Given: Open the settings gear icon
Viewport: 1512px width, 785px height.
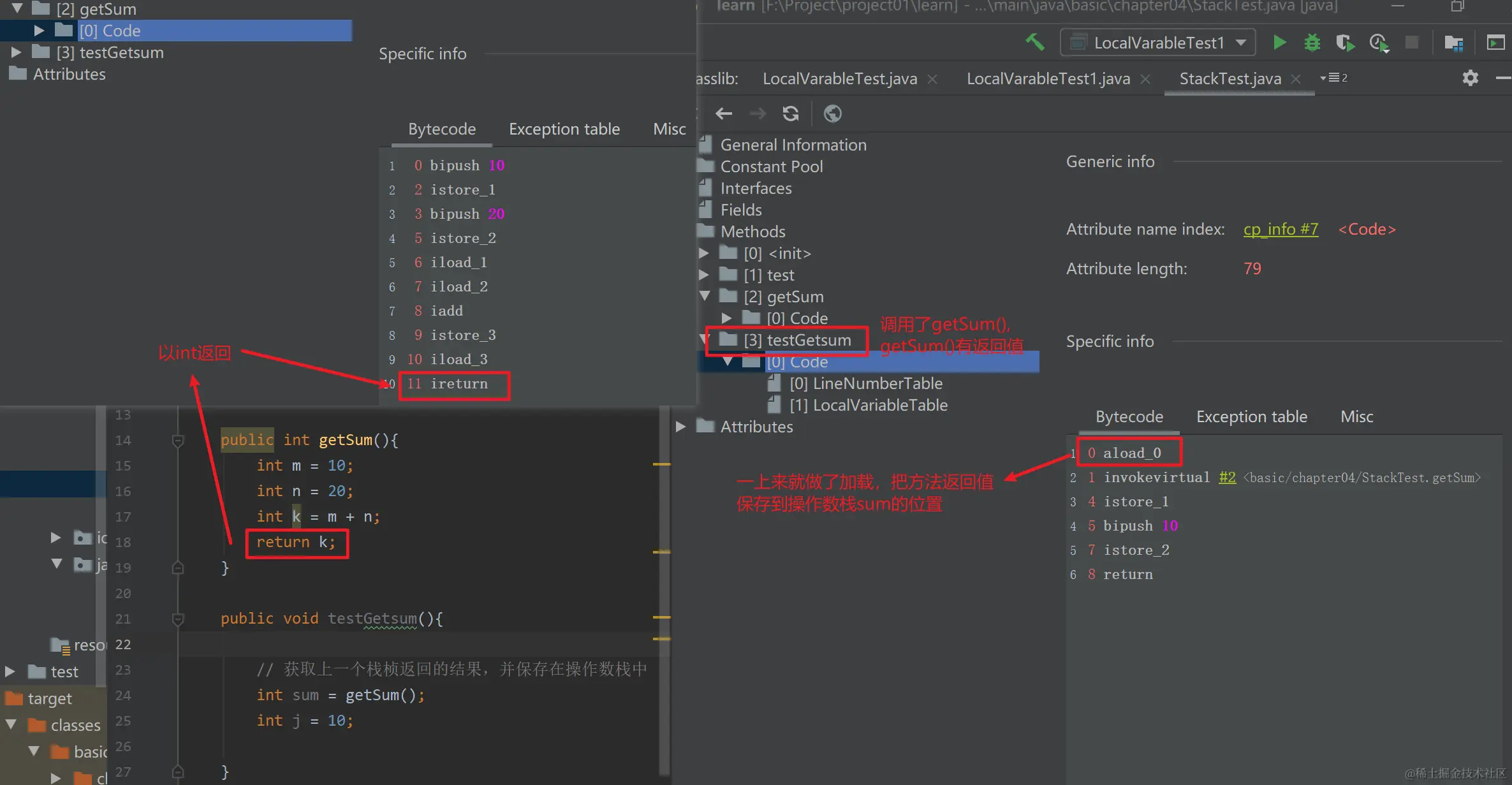Looking at the screenshot, I should coord(1470,78).
